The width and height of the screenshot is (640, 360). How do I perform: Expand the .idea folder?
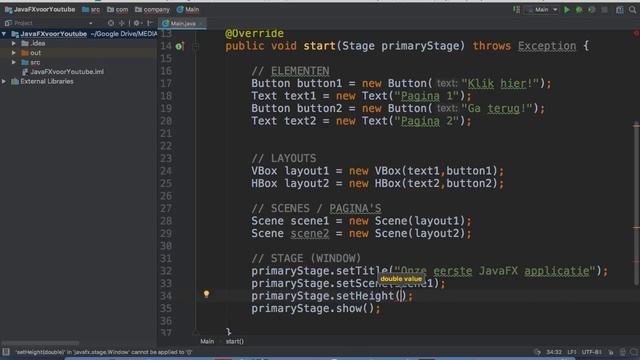pos(14,43)
